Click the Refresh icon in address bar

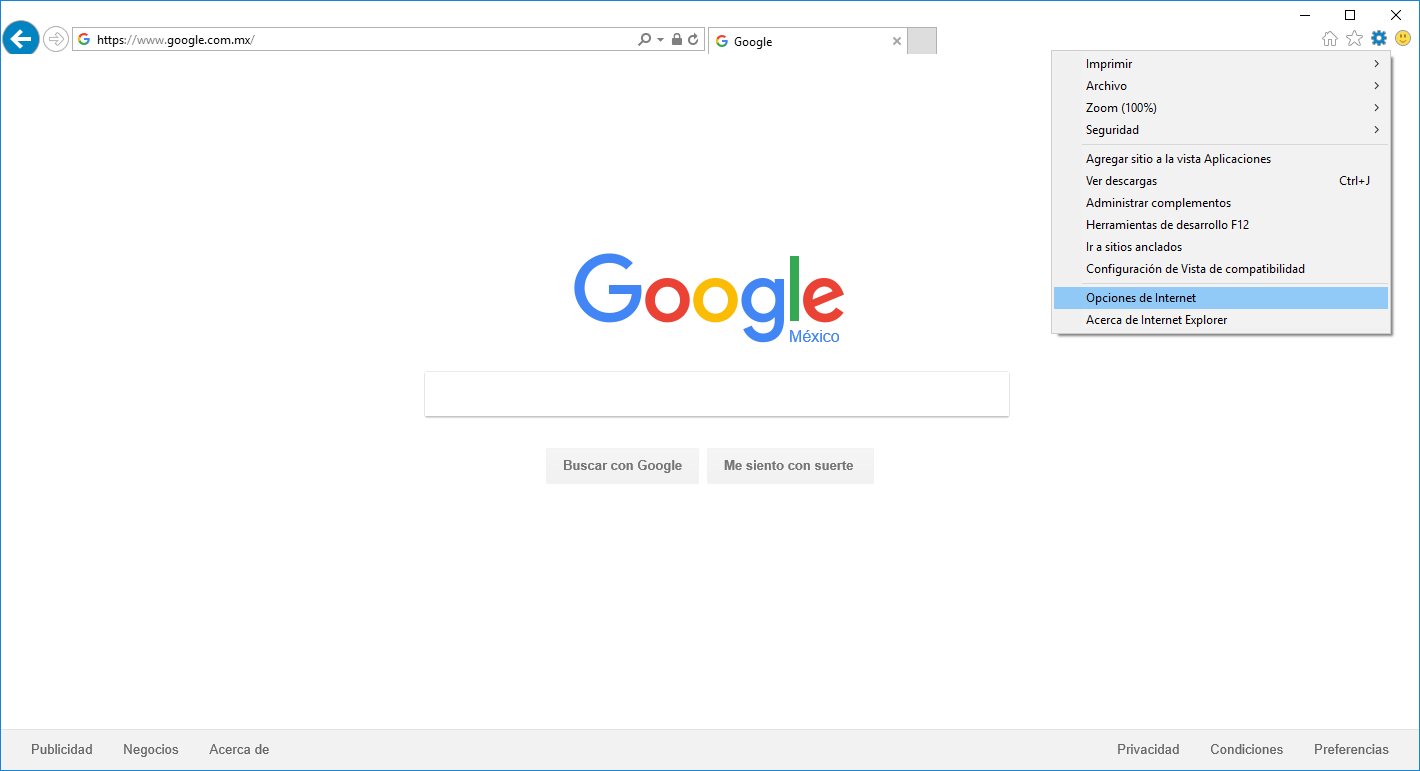[693, 40]
